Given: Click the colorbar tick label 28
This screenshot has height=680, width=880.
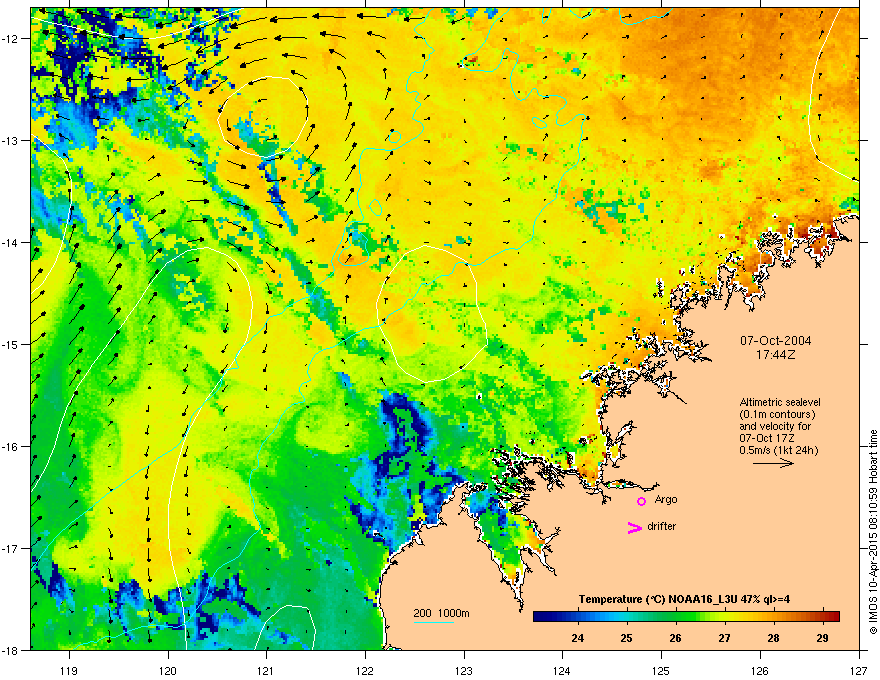Looking at the screenshot, I should 773,638.
